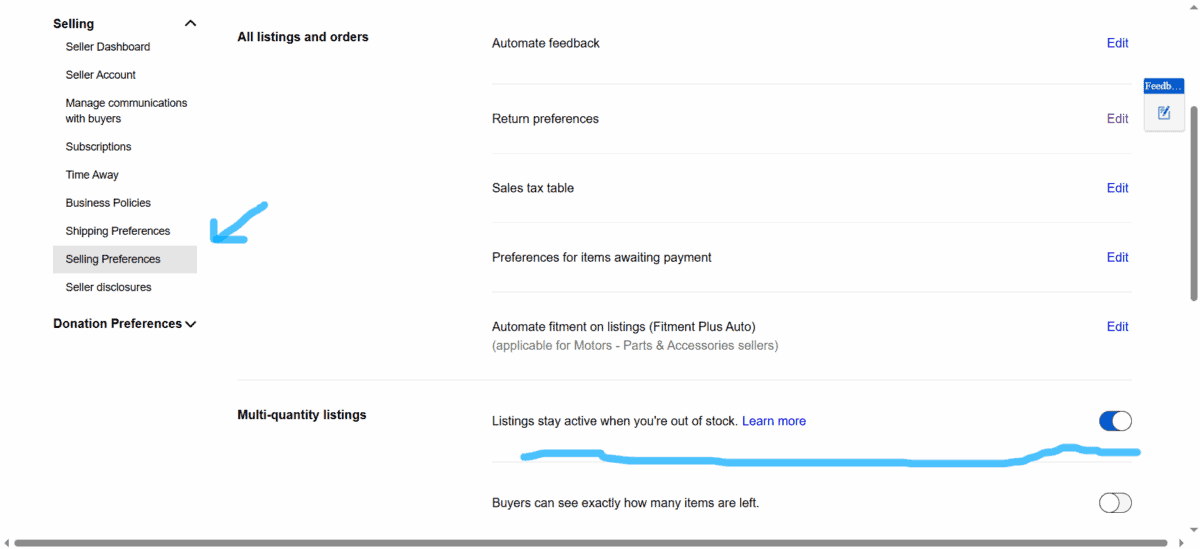Enable buyers see items left toggle
The width and height of the screenshot is (1200, 549).
(x=1115, y=503)
